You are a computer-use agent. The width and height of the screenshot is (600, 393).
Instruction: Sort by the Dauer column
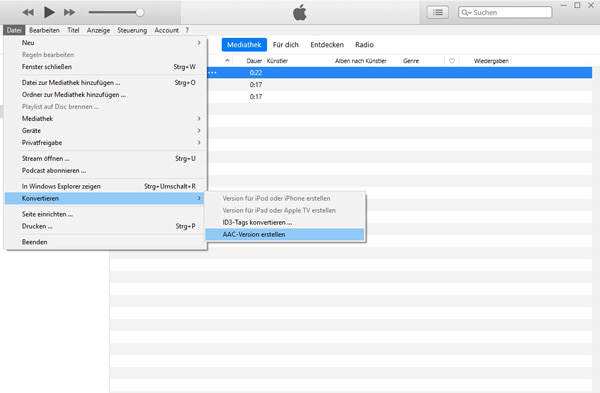254,61
